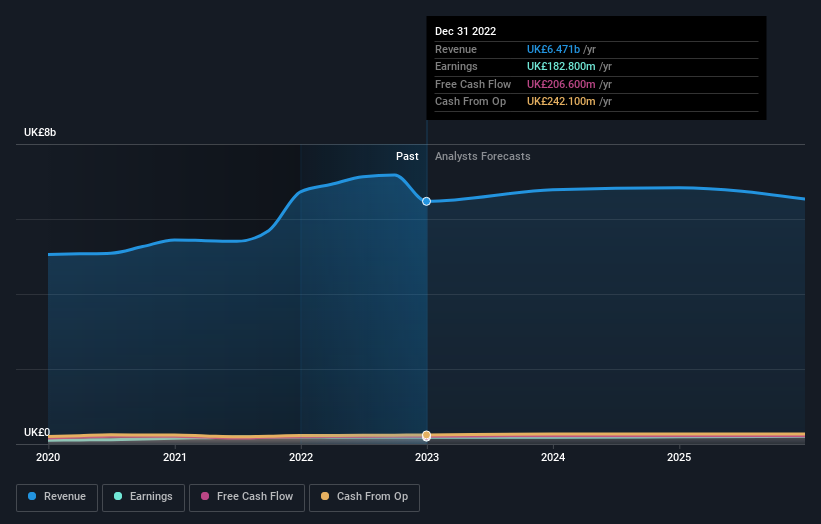
Task: Toggle the Cash From Op legend button
Action: pyautogui.click(x=364, y=497)
